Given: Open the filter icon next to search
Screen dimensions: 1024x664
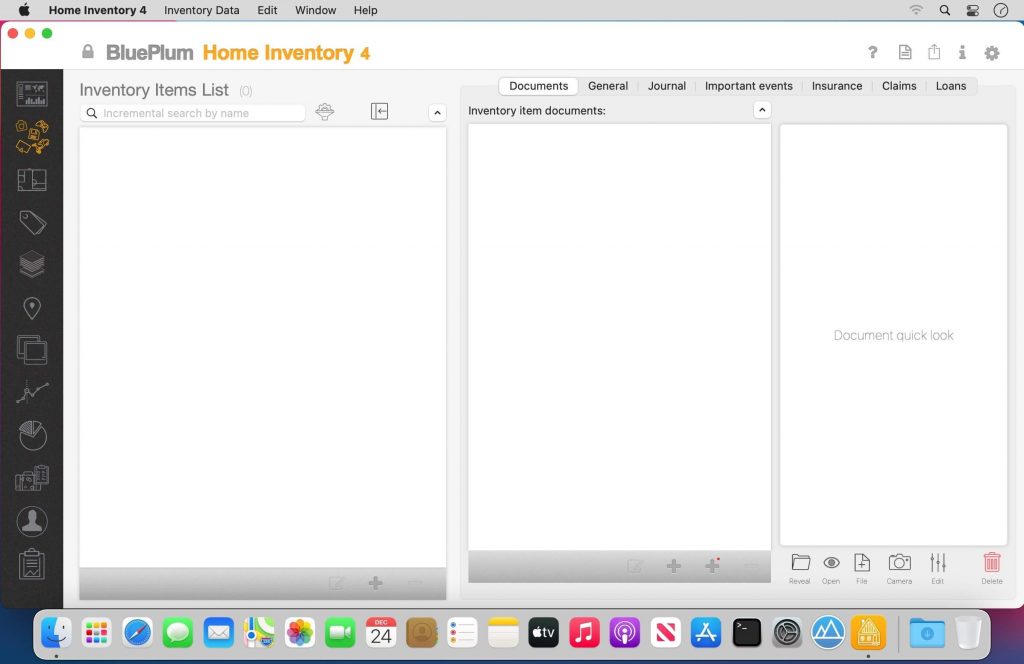Looking at the screenshot, I should coord(325,112).
